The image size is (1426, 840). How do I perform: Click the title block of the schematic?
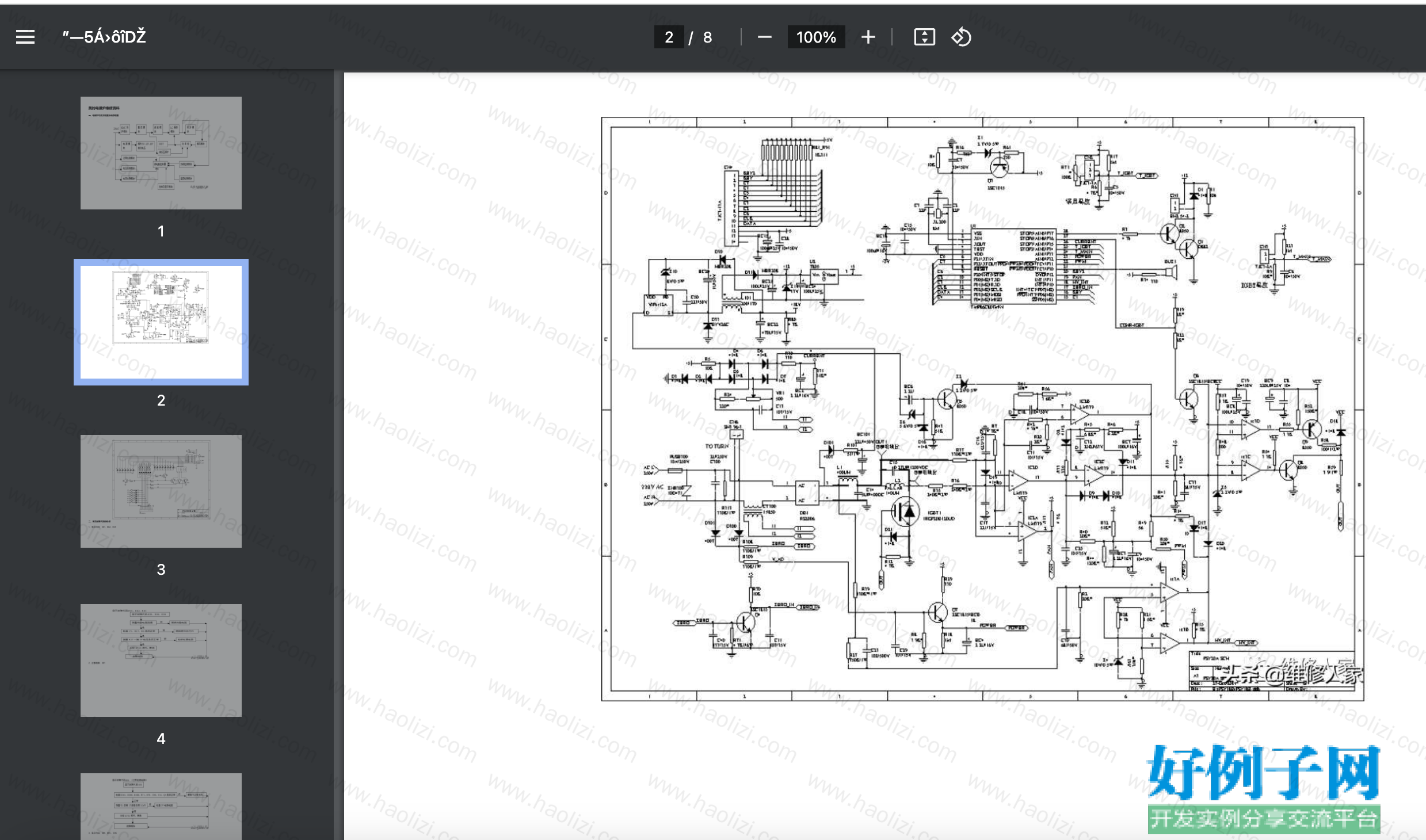coord(1272,671)
